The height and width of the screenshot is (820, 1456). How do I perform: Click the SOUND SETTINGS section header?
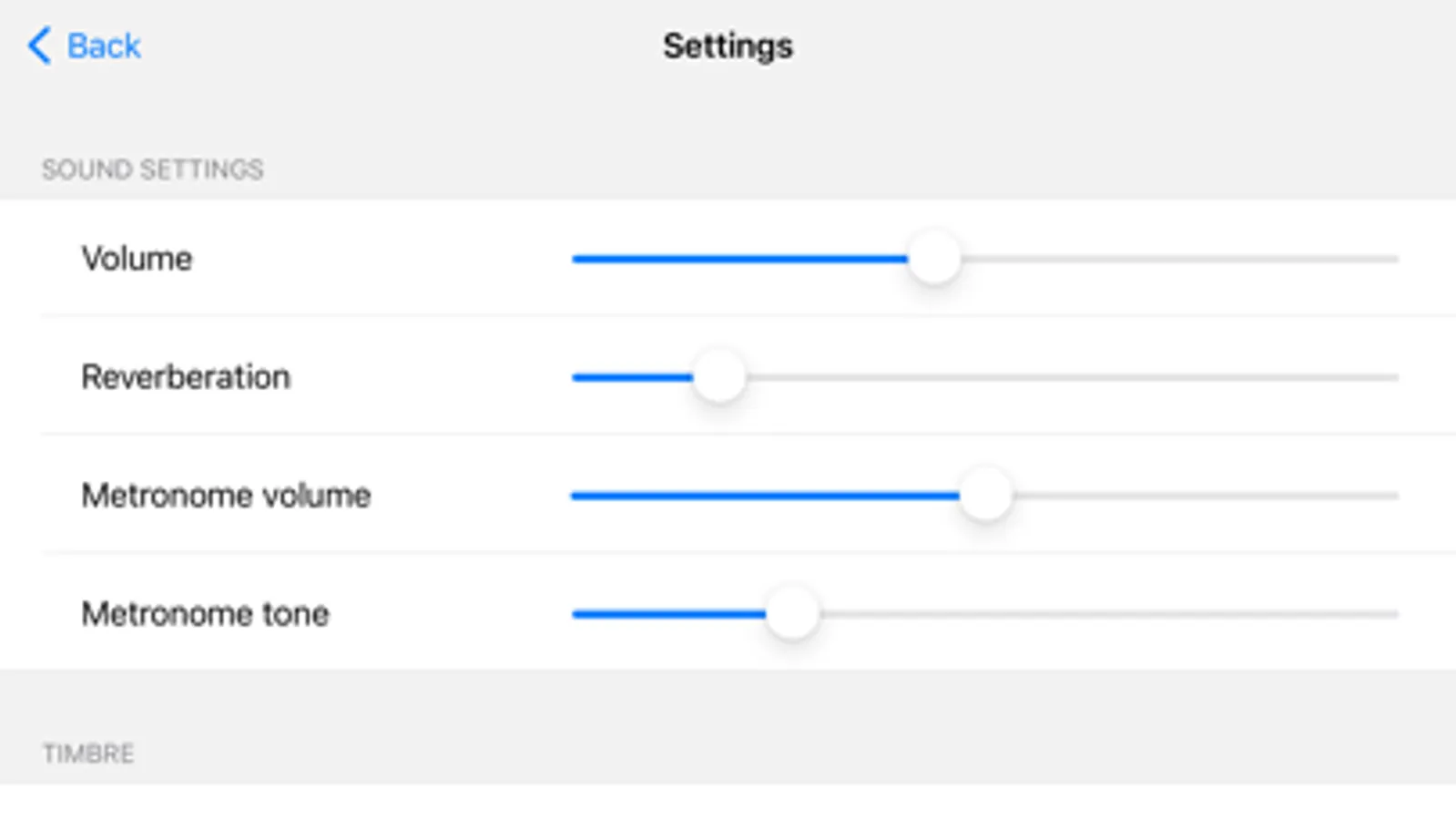[152, 169]
